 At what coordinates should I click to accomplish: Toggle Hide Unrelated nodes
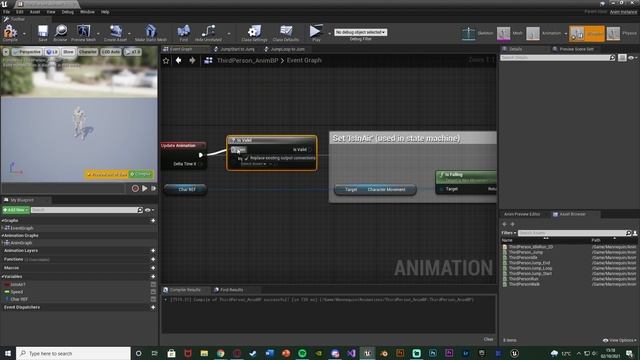pyautogui.click(x=208, y=33)
